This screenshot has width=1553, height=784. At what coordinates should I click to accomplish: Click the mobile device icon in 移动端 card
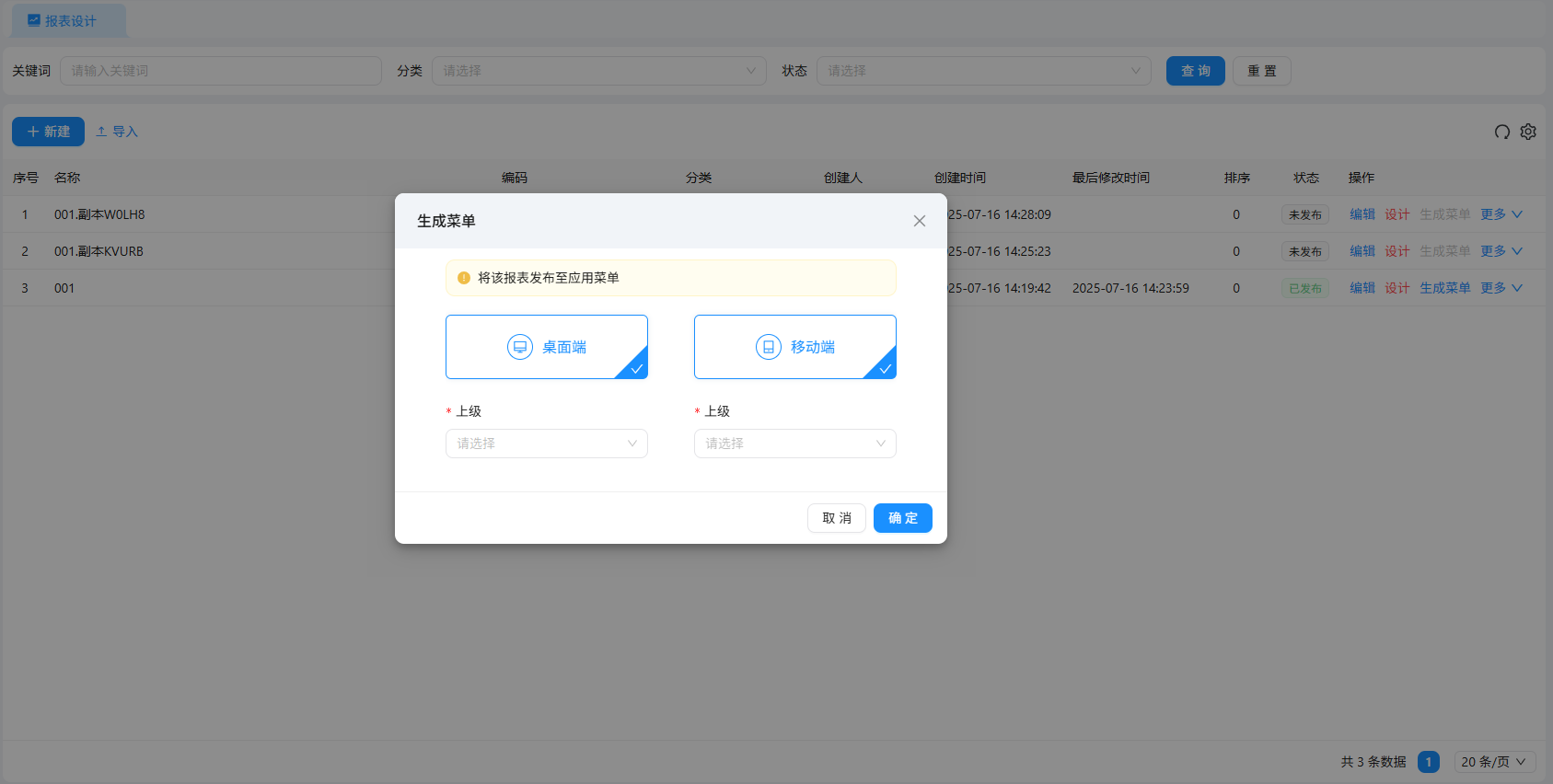769,347
